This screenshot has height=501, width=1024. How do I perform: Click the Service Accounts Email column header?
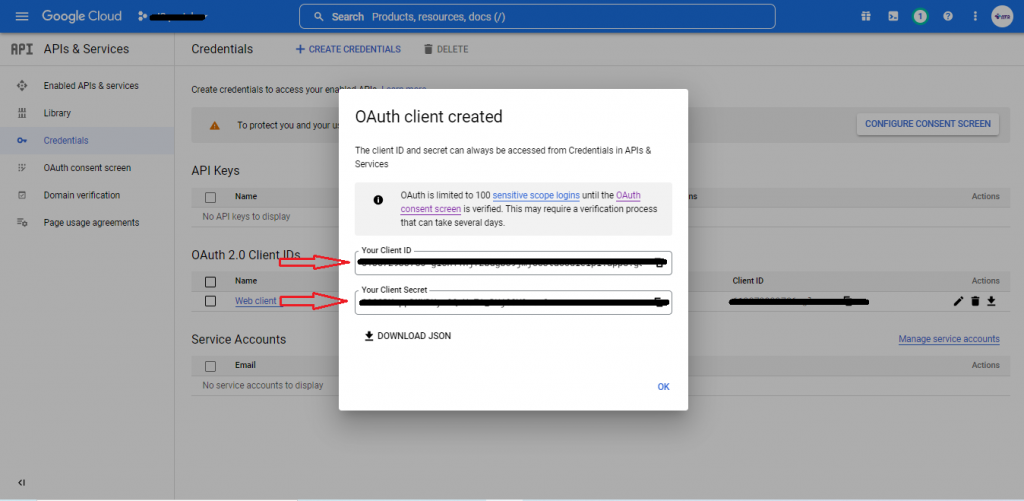(x=245, y=365)
